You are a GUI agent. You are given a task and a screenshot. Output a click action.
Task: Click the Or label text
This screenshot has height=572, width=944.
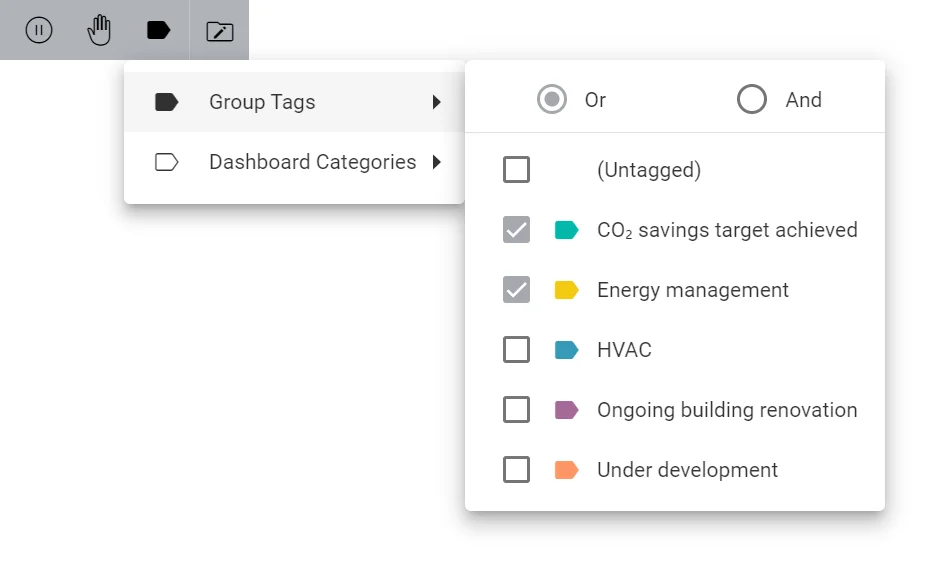coord(595,100)
